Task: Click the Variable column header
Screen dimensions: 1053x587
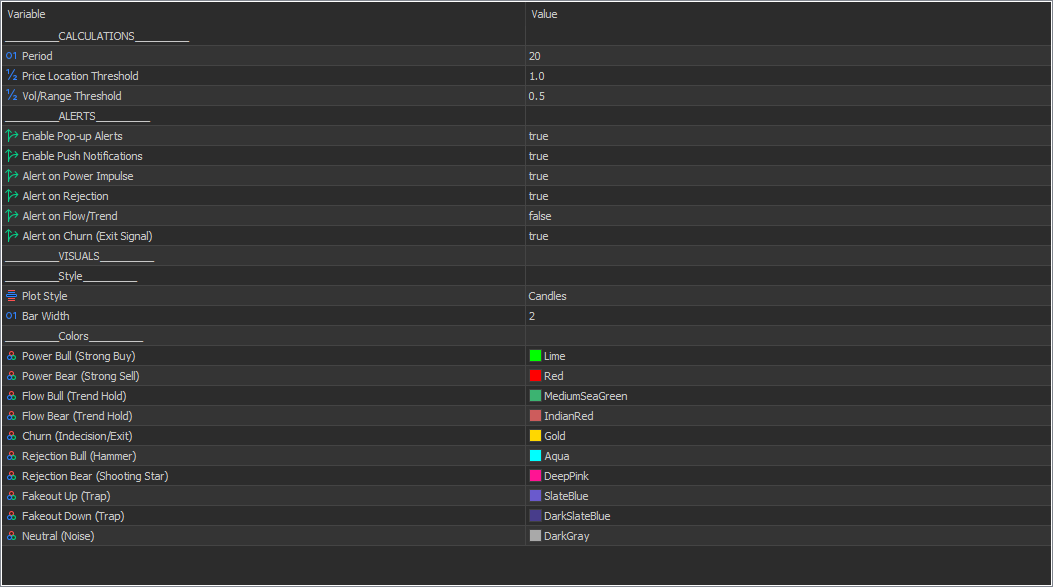Action: pyautogui.click(x=26, y=14)
